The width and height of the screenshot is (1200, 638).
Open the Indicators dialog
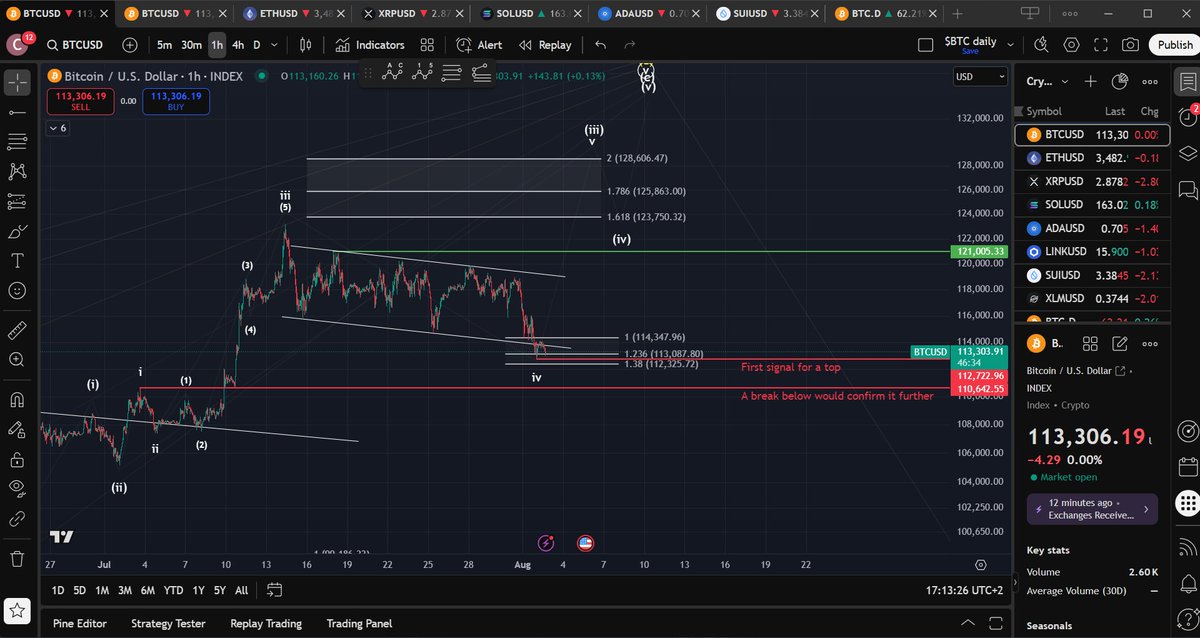pos(369,45)
